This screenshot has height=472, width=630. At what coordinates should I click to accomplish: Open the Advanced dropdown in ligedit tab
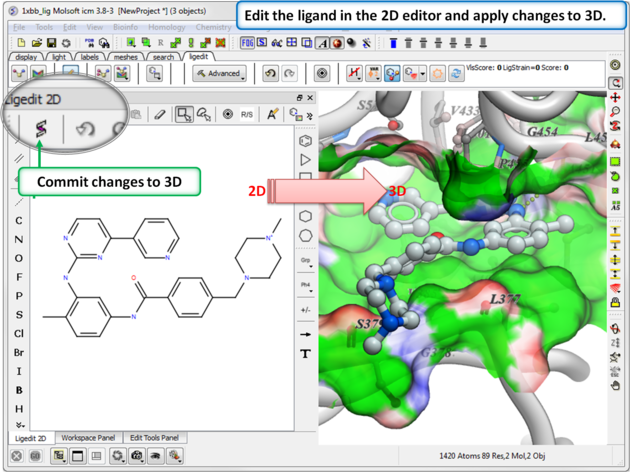click(x=218, y=73)
